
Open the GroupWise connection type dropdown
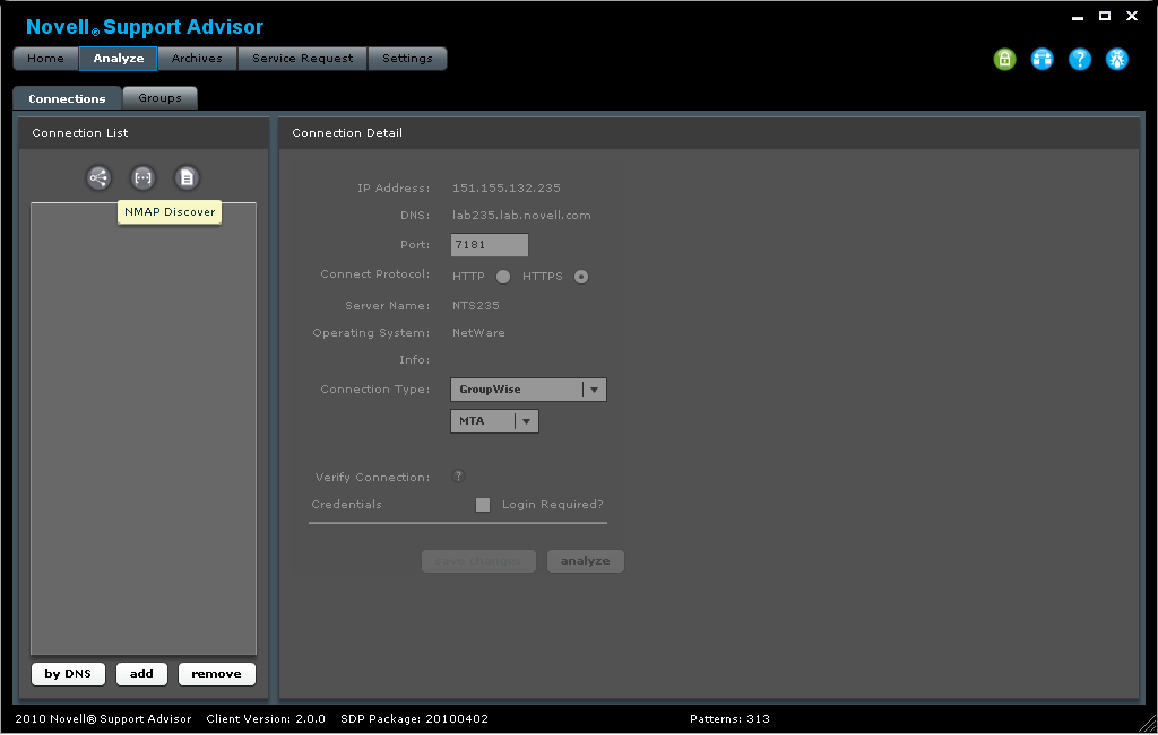click(x=528, y=389)
